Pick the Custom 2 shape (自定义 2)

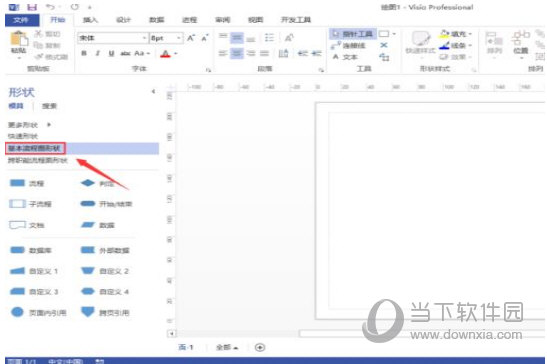click(x=105, y=271)
